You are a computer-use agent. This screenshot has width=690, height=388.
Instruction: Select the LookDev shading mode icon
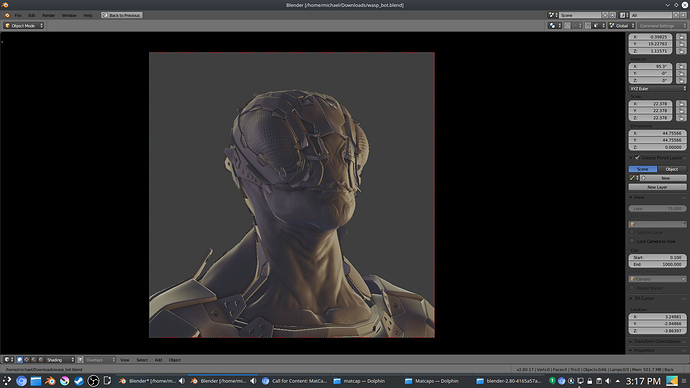(34, 360)
